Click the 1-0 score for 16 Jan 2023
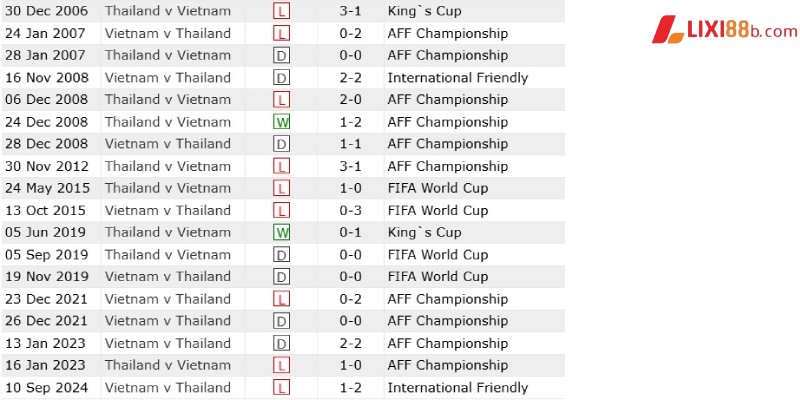 pyautogui.click(x=351, y=365)
